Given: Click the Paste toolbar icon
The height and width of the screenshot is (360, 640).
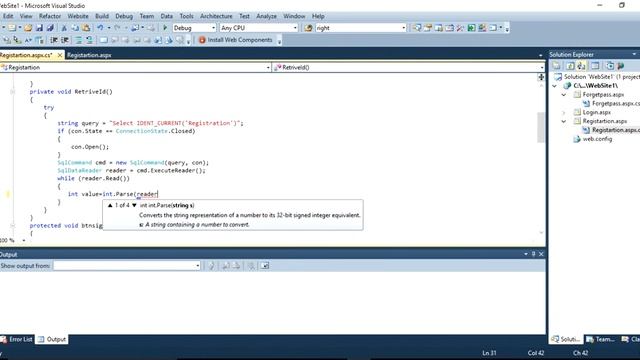Looking at the screenshot, I should [86, 28].
